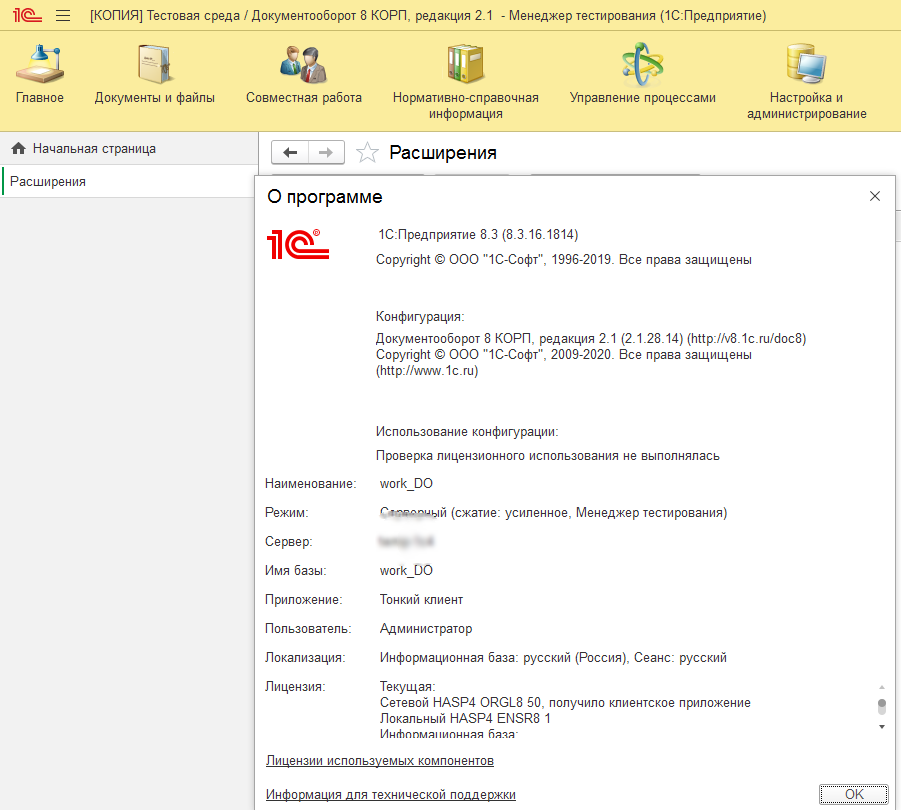Open Настройка и администрирование section
Screen dimensions: 901x810
click(x=807, y=82)
